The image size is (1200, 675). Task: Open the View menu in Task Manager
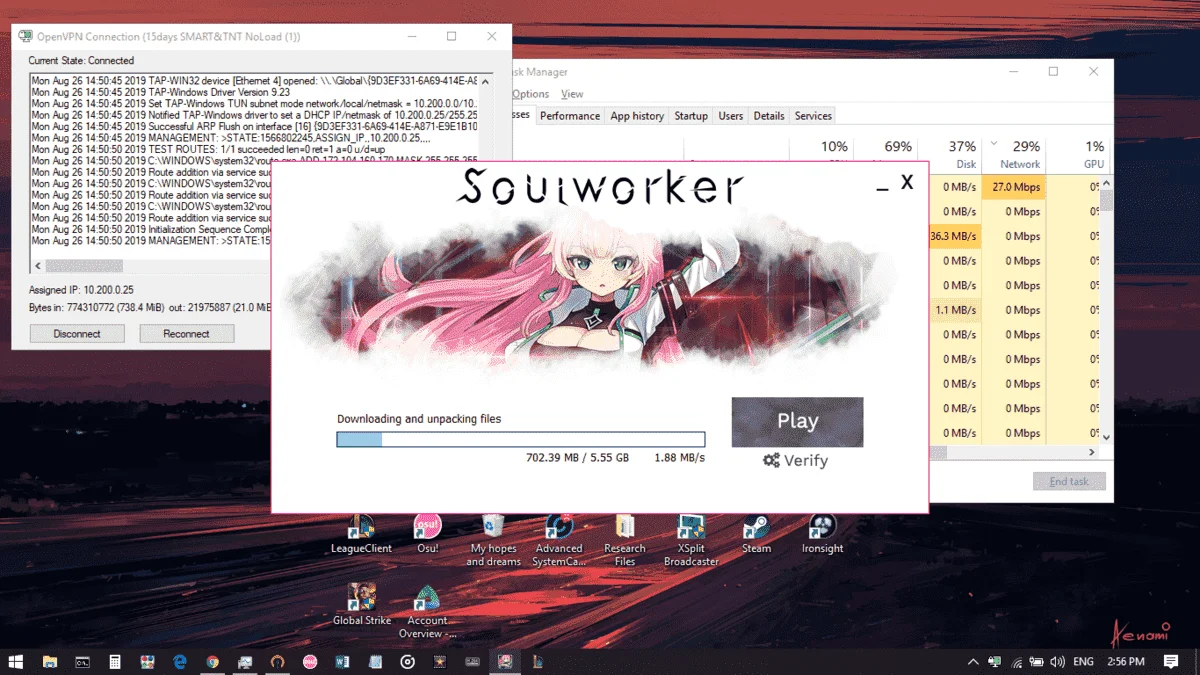point(572,94)
